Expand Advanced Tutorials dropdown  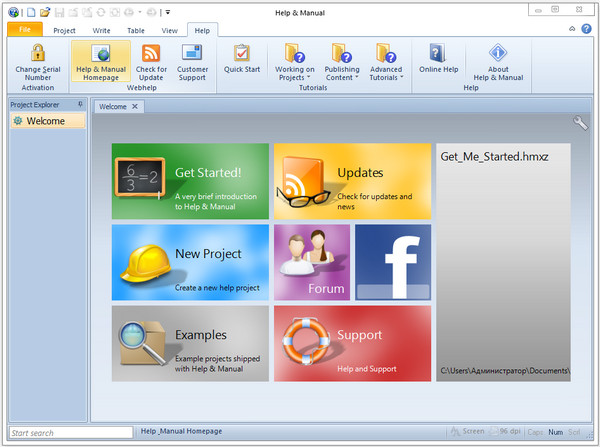click(386, 60)
